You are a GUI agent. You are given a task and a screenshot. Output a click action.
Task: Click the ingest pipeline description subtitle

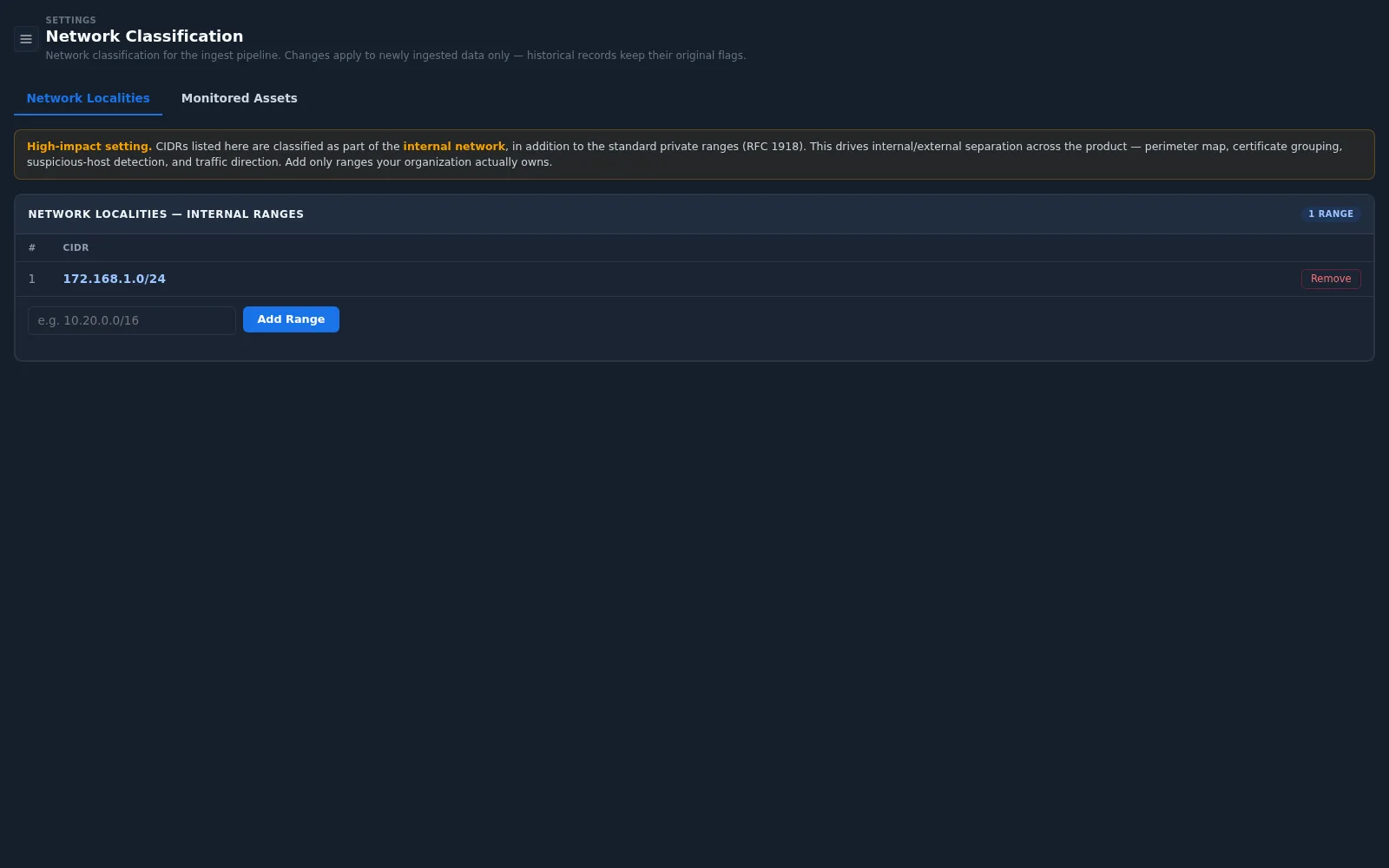(x=396, y=56)
